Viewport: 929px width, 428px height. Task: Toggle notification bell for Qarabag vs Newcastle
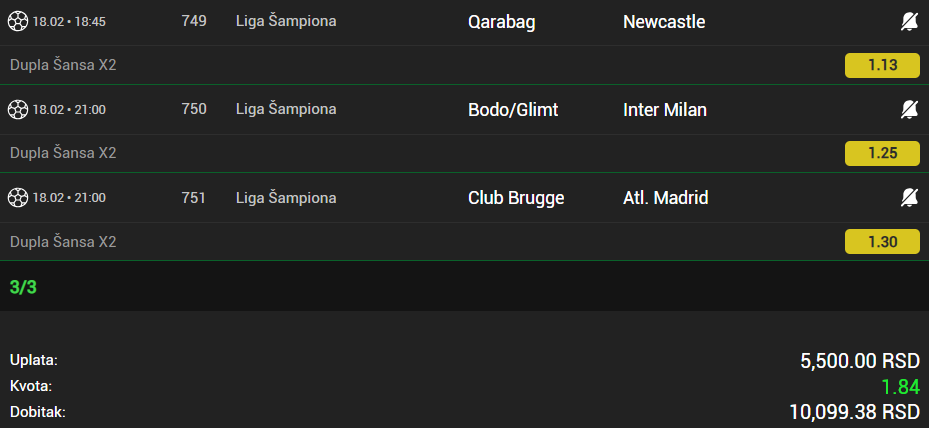(909, 21)
